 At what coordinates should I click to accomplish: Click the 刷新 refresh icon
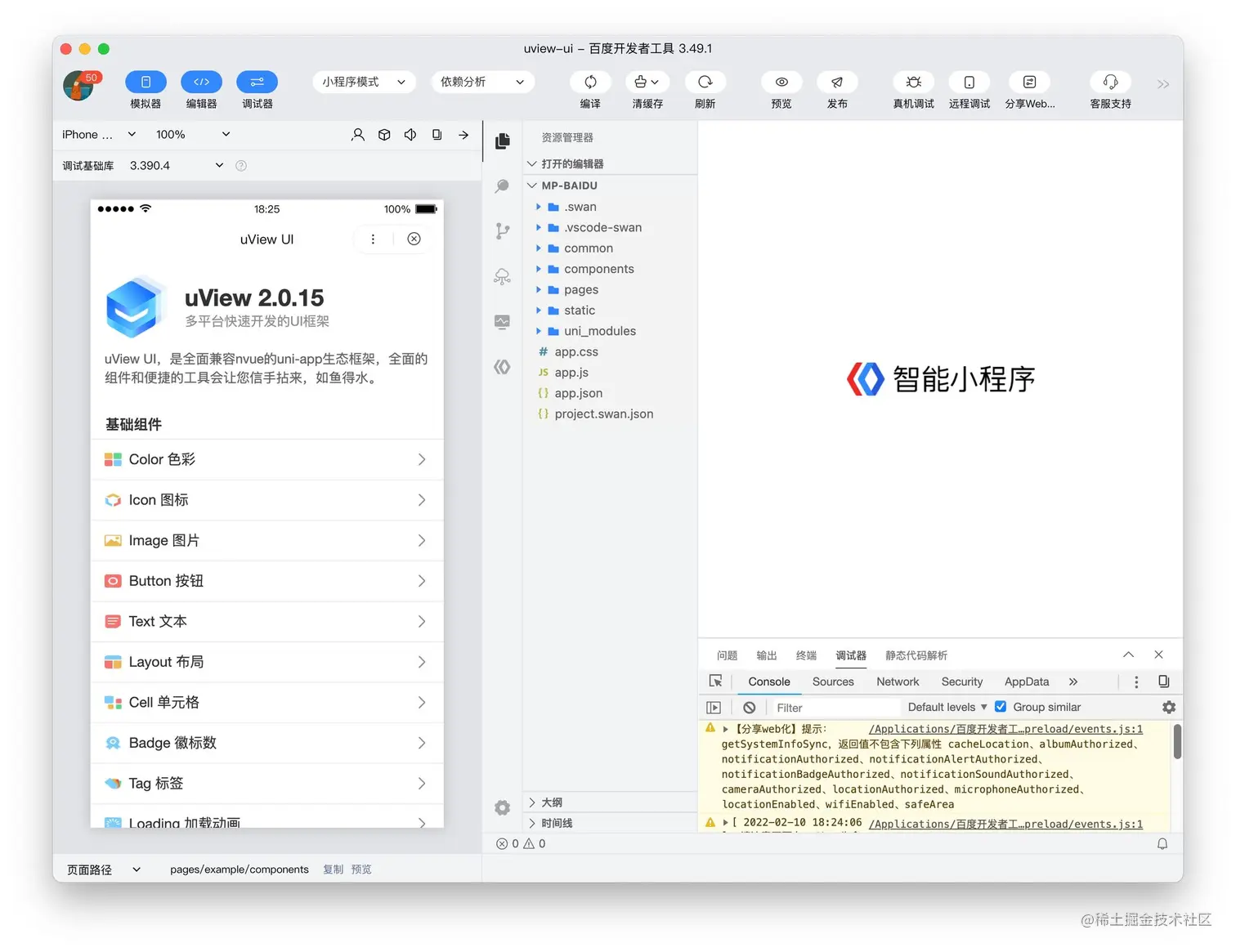pos(705,82)
